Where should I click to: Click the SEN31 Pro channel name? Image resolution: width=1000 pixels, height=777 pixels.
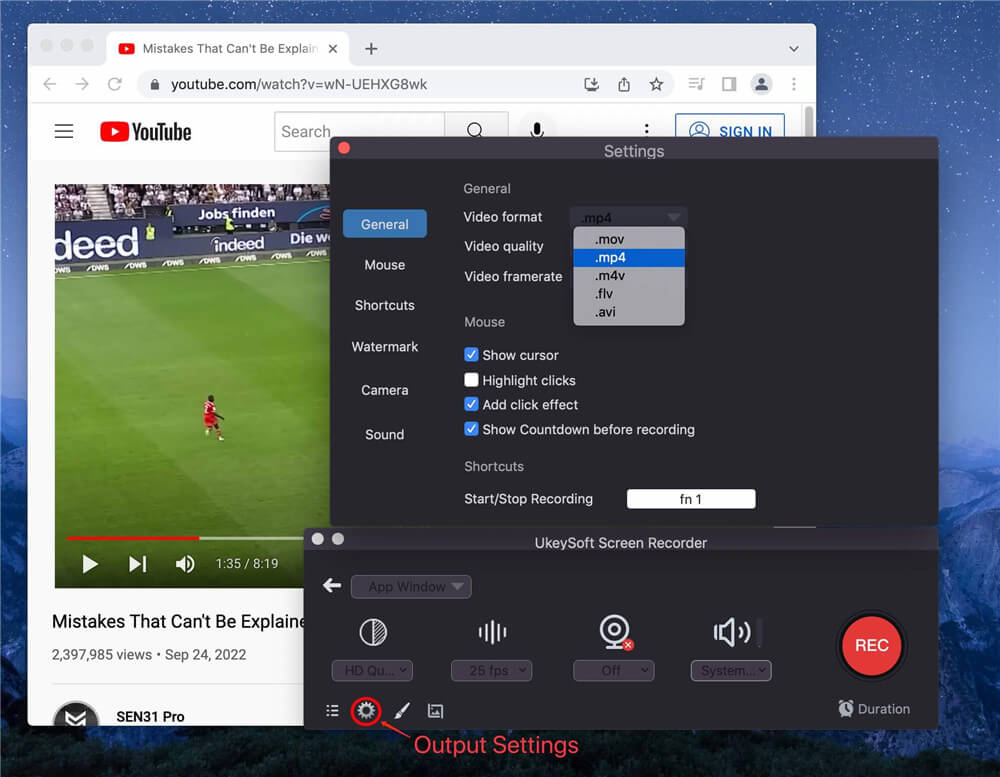pos(151,716)
